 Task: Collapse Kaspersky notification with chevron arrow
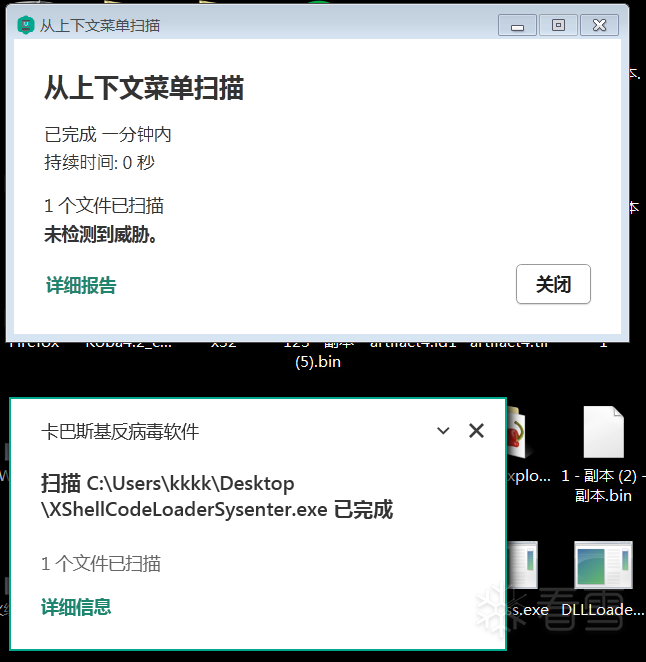pyautogui.click(x=443, y=431)
